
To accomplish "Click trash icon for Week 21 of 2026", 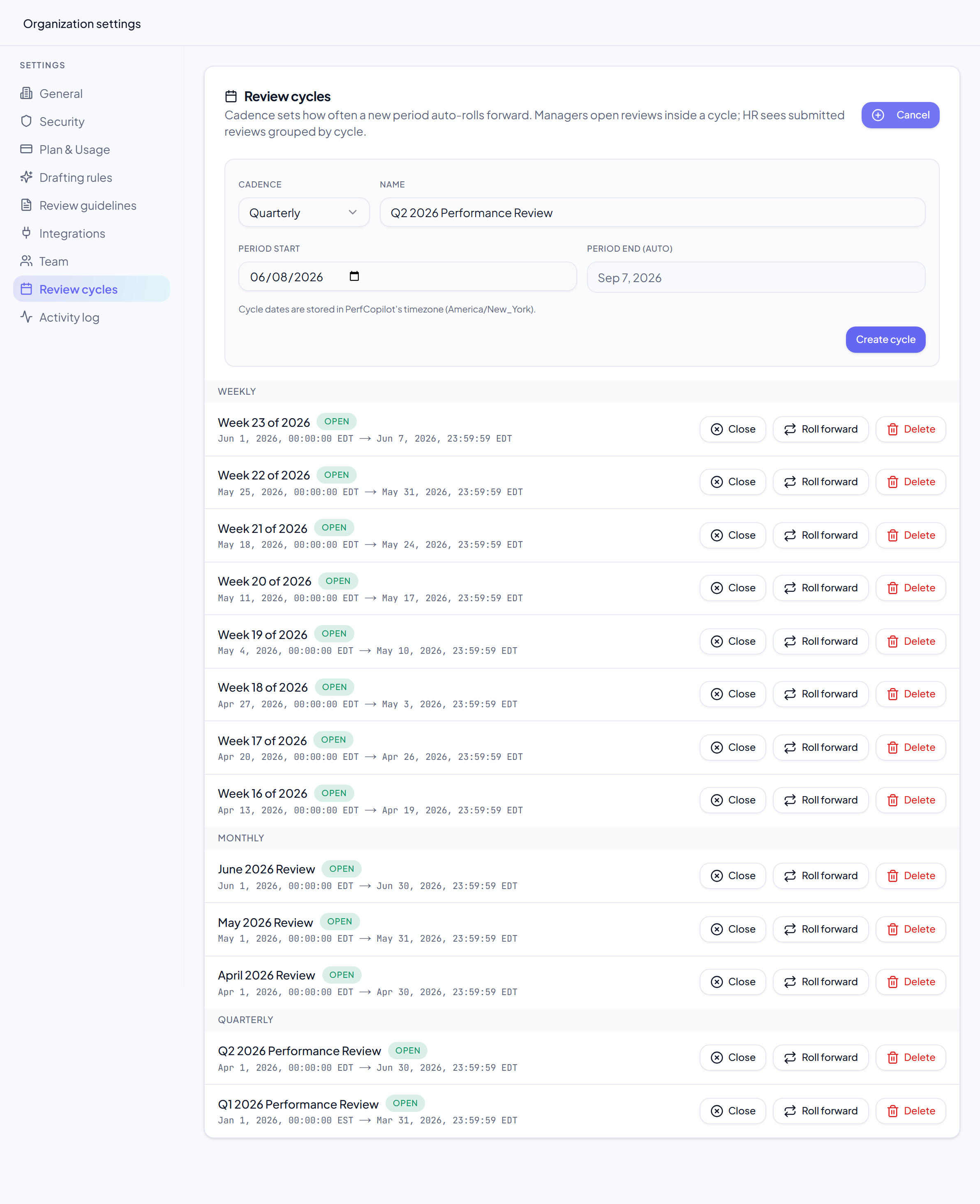I will tap(892, 535).
